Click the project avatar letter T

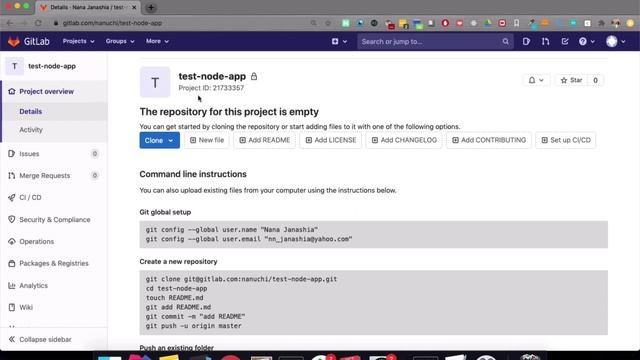pos(155,82)
